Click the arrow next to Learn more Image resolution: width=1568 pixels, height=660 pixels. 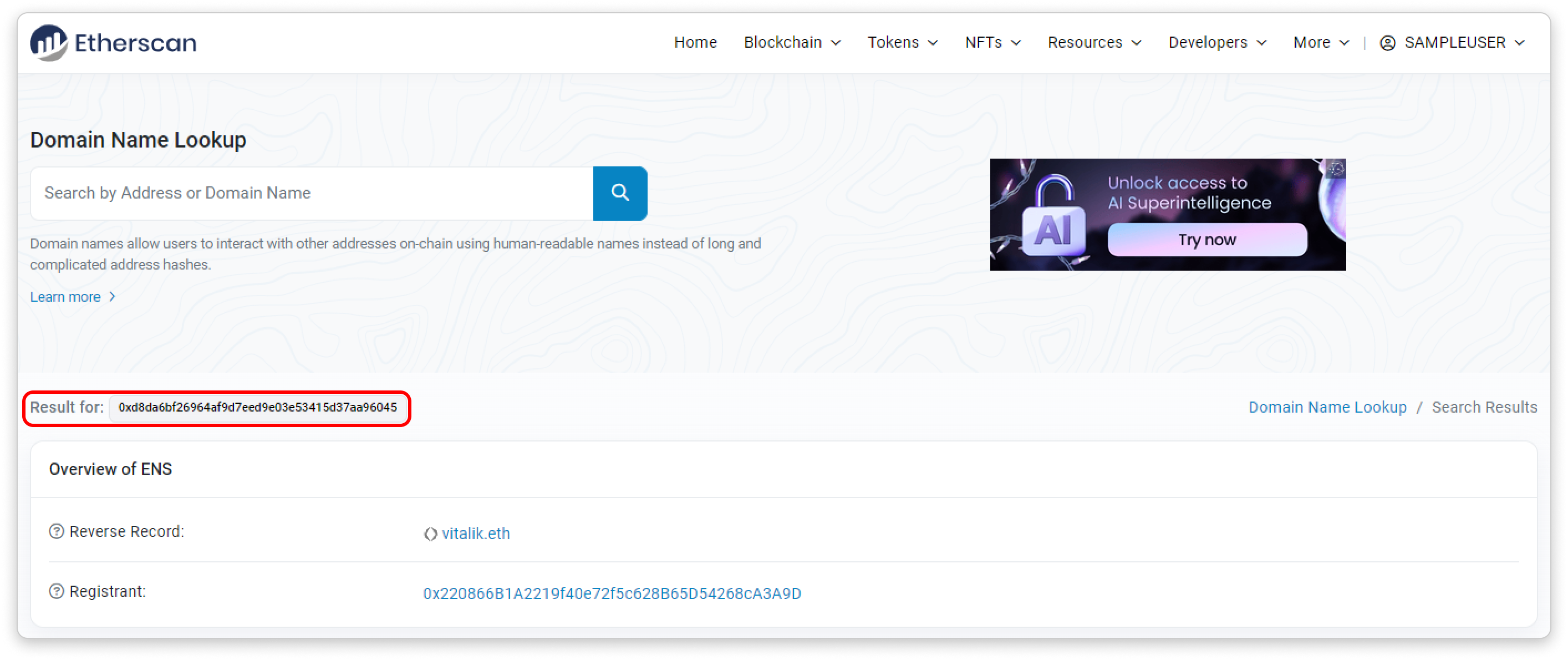[x=112, y=297]
